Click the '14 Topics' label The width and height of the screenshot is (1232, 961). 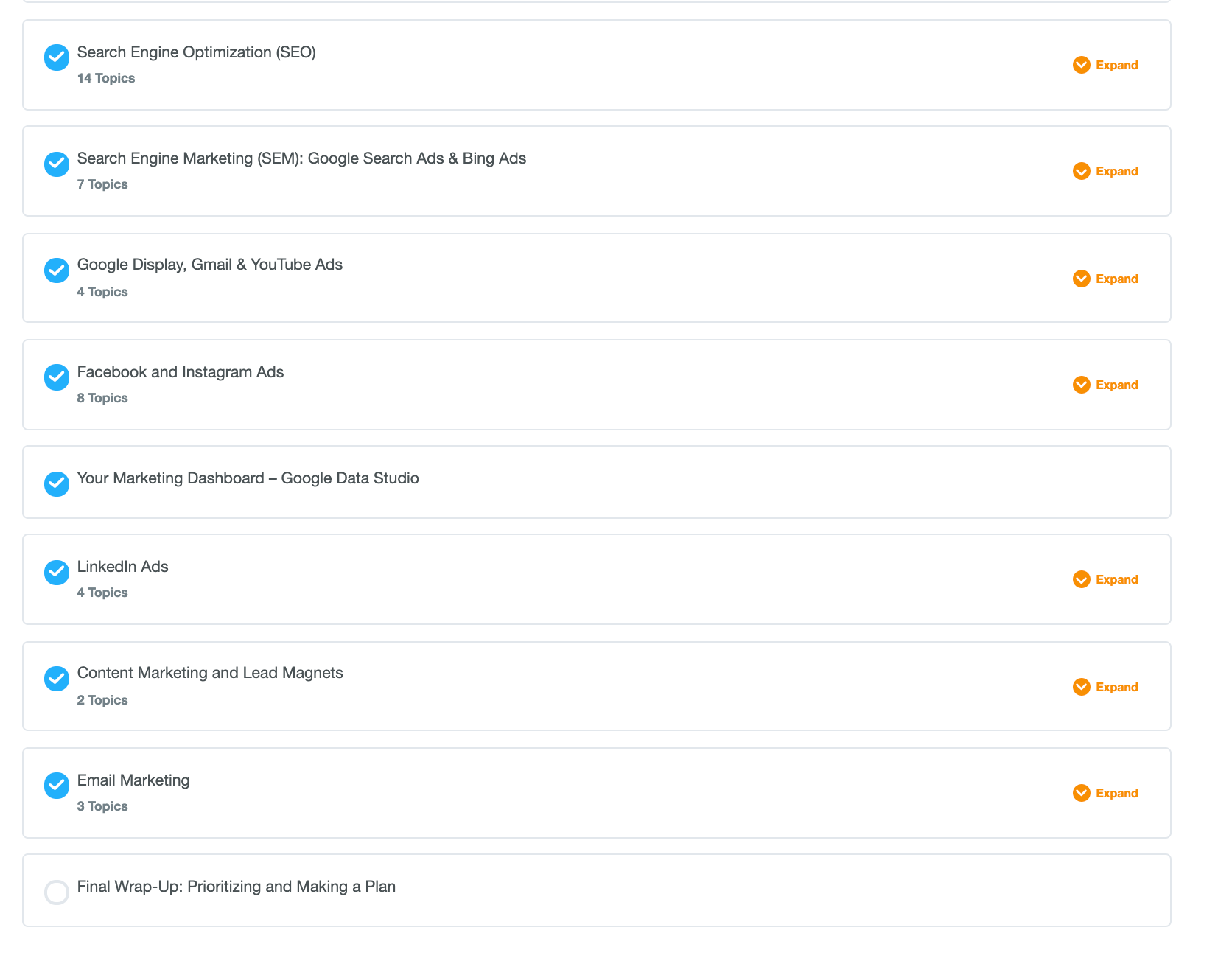click(106, 78)
